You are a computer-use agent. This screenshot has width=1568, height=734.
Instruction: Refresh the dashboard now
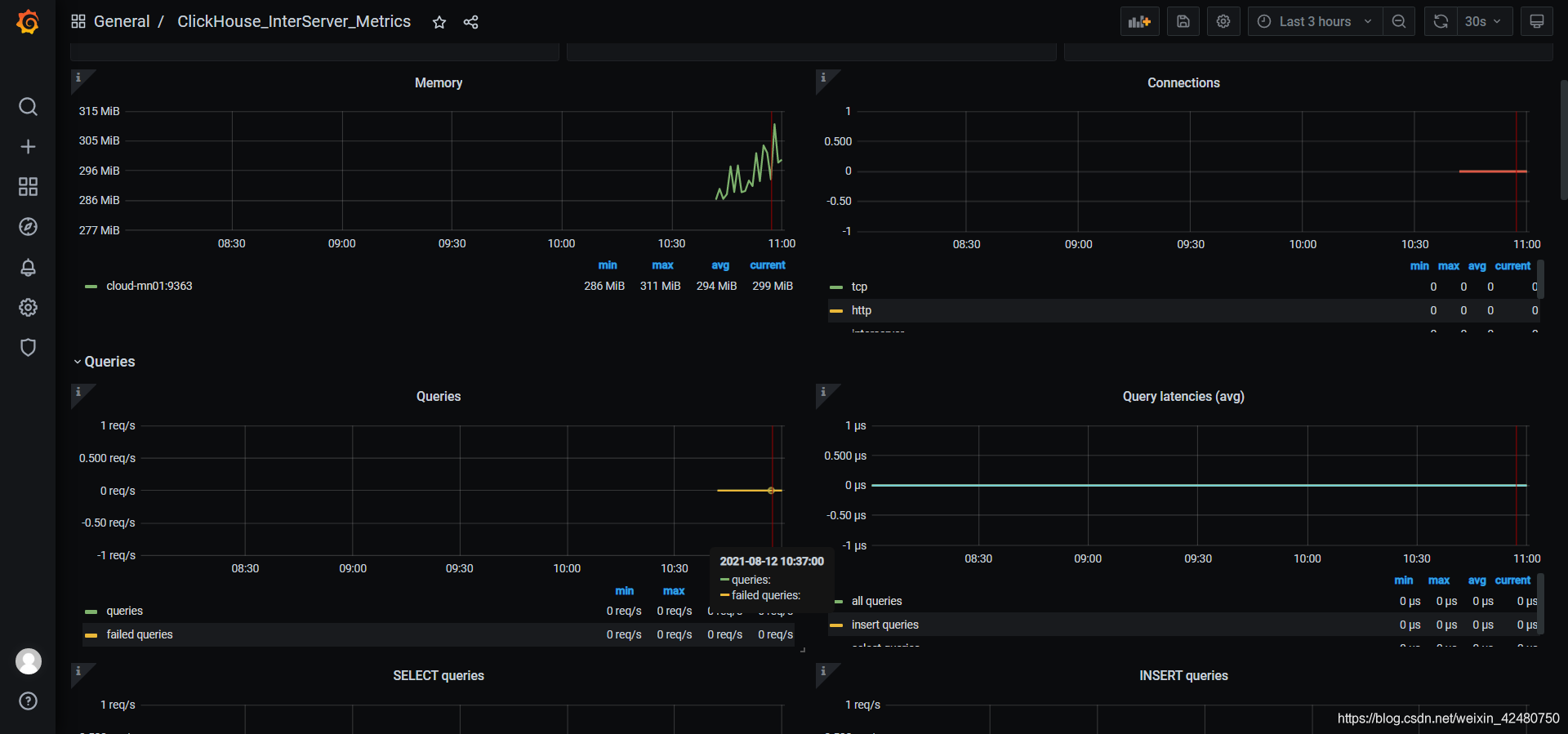[1441, 21]
